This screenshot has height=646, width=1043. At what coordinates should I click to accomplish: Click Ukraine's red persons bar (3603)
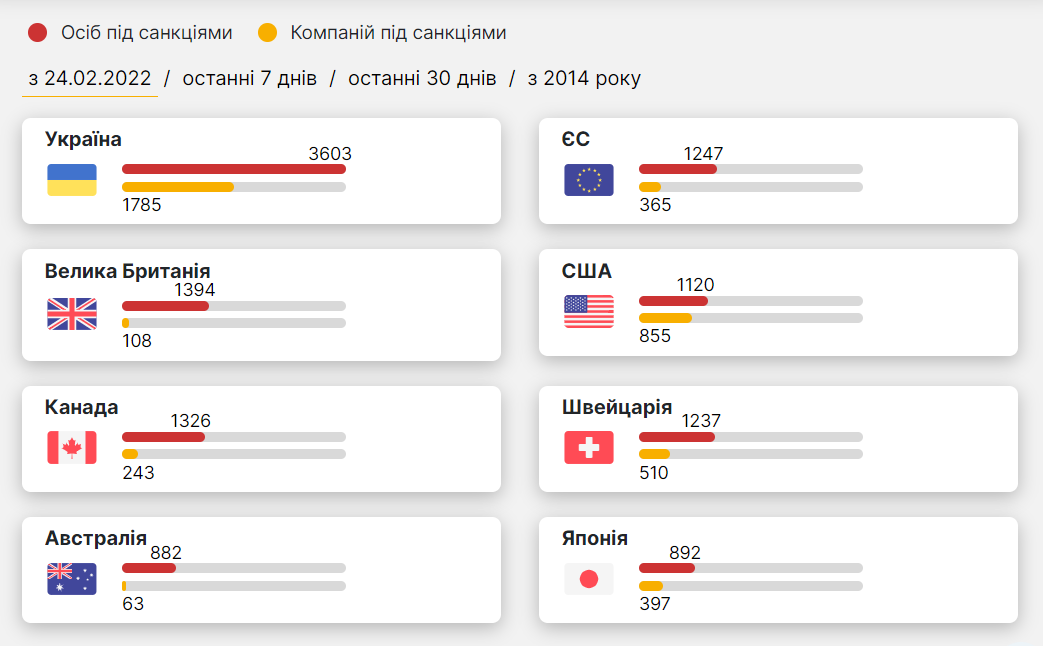(234, 169)
